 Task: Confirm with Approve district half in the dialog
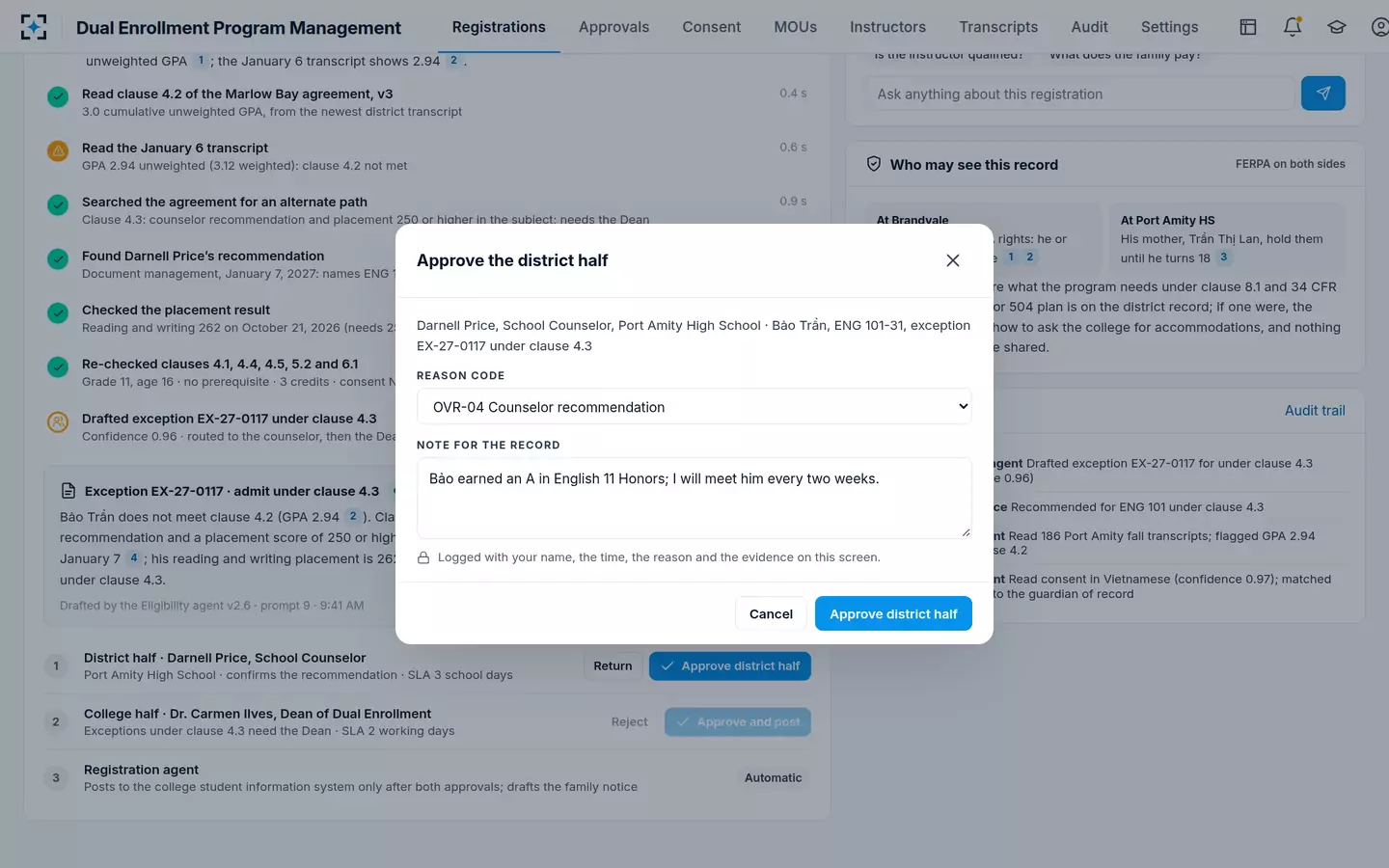893,613
